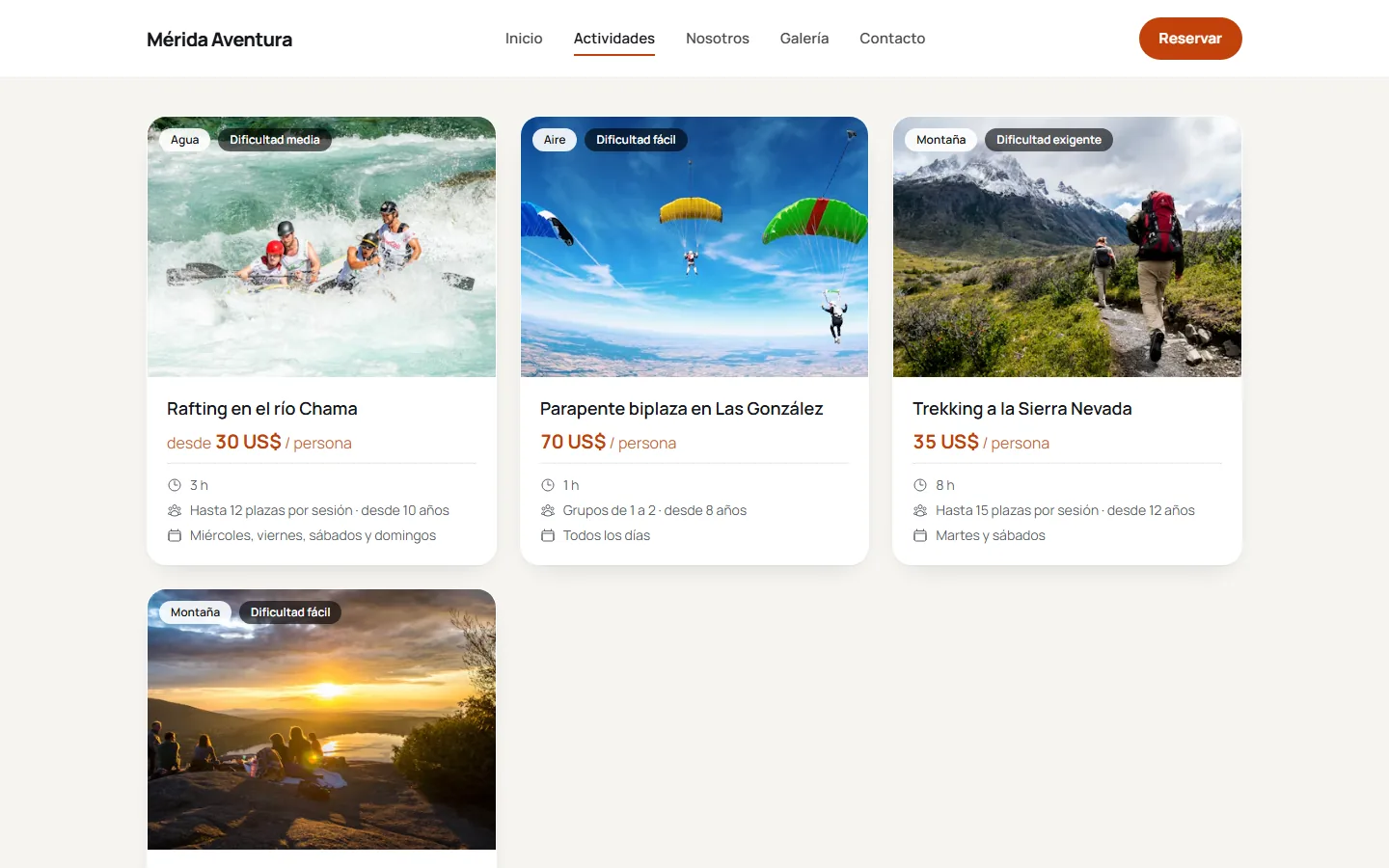Select the Agua category tag
Image resolution: width=1389 pixels, height=868 pixels.
click(x=184, y=140)
